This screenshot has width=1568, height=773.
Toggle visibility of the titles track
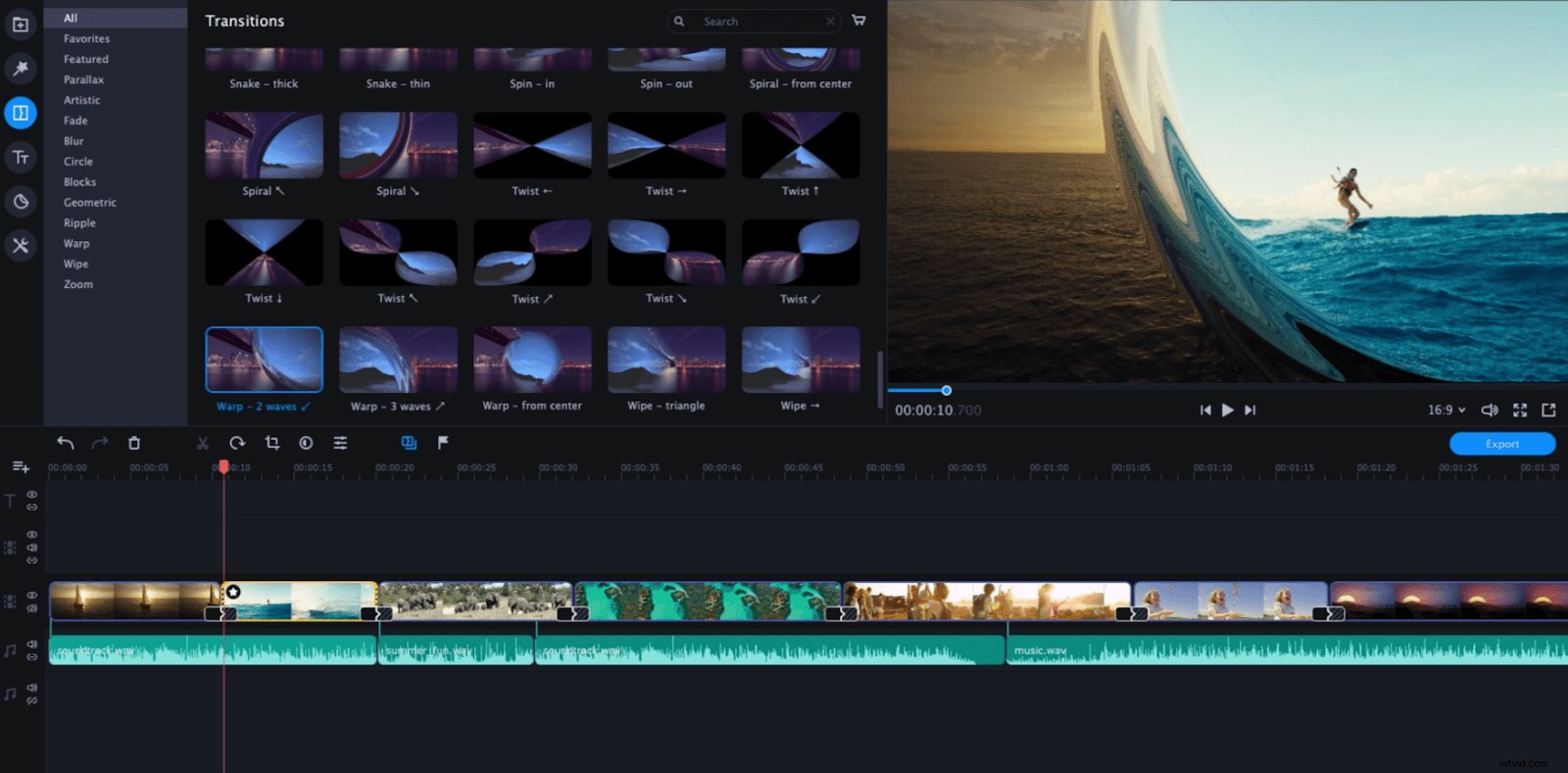pyautogui.click(x=32, y=495)
